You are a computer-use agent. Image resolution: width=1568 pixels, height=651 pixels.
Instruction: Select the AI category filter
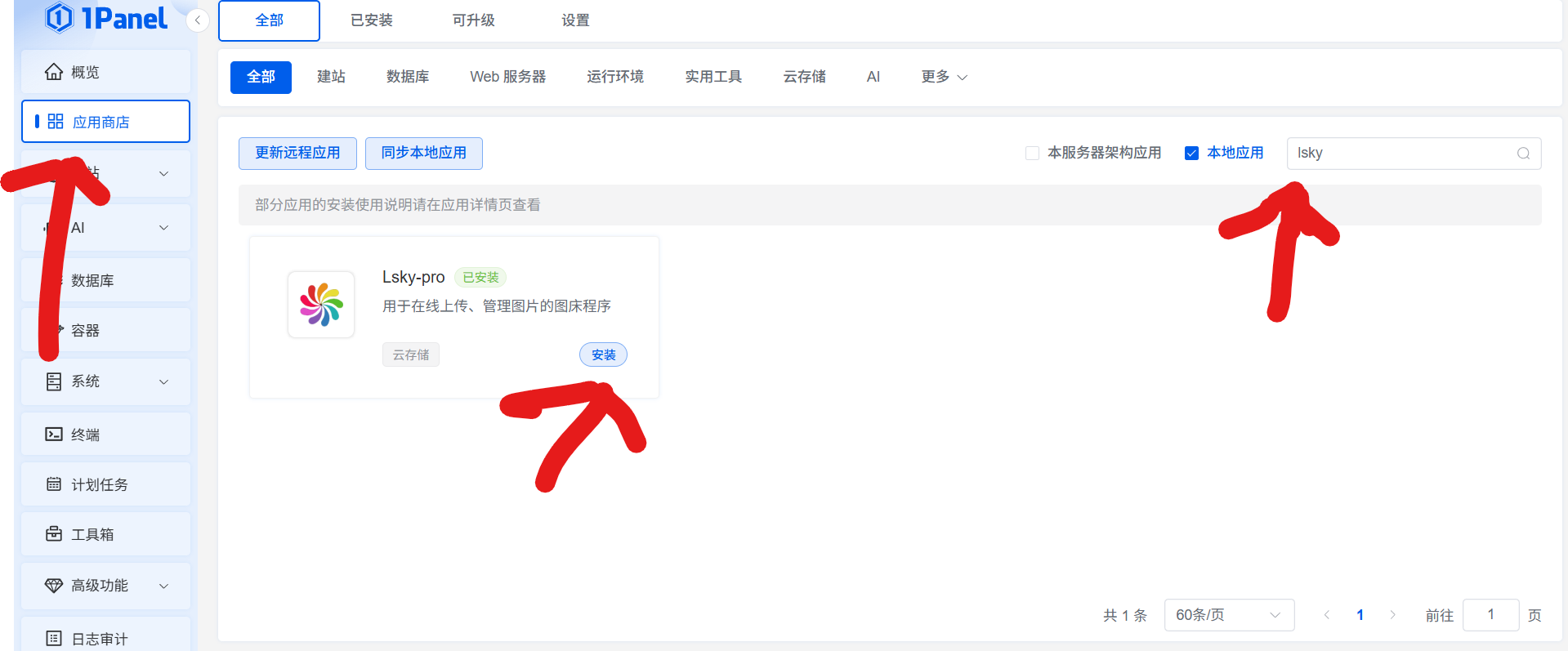pos(873,77)
